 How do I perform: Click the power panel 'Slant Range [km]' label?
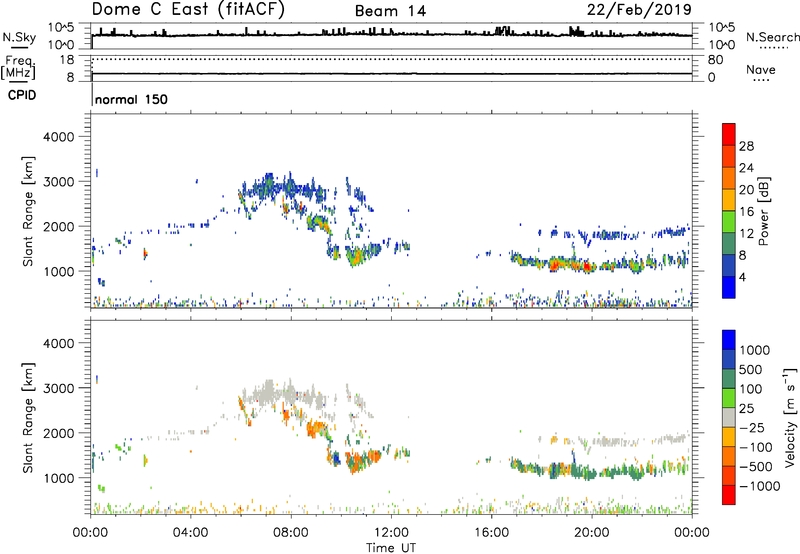coord(28,211)
